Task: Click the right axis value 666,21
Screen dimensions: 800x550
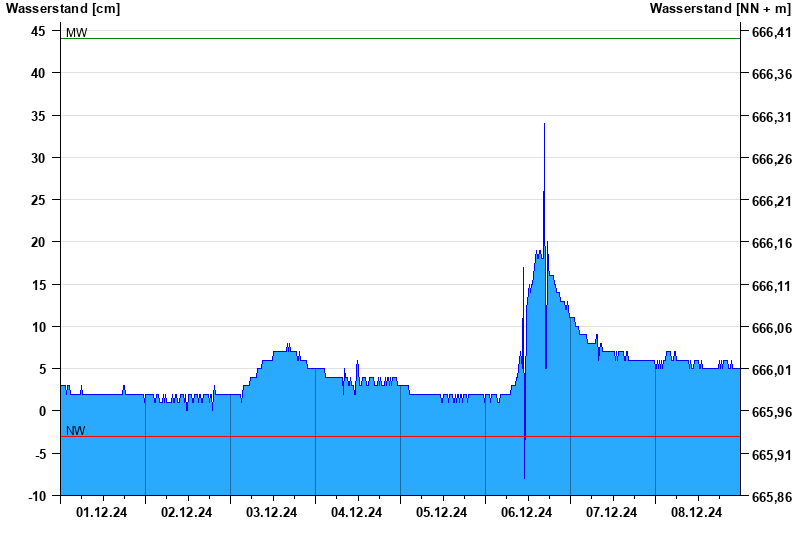Action: tap(772, 201)
